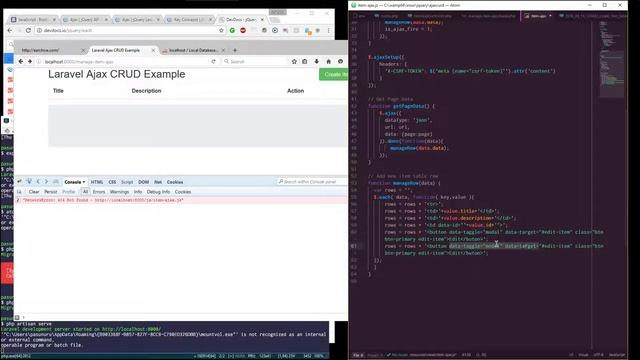This screenshot has width=640, height=360.
Task: Toggle Persist in the Firebug console
Action: pos(51,192)
